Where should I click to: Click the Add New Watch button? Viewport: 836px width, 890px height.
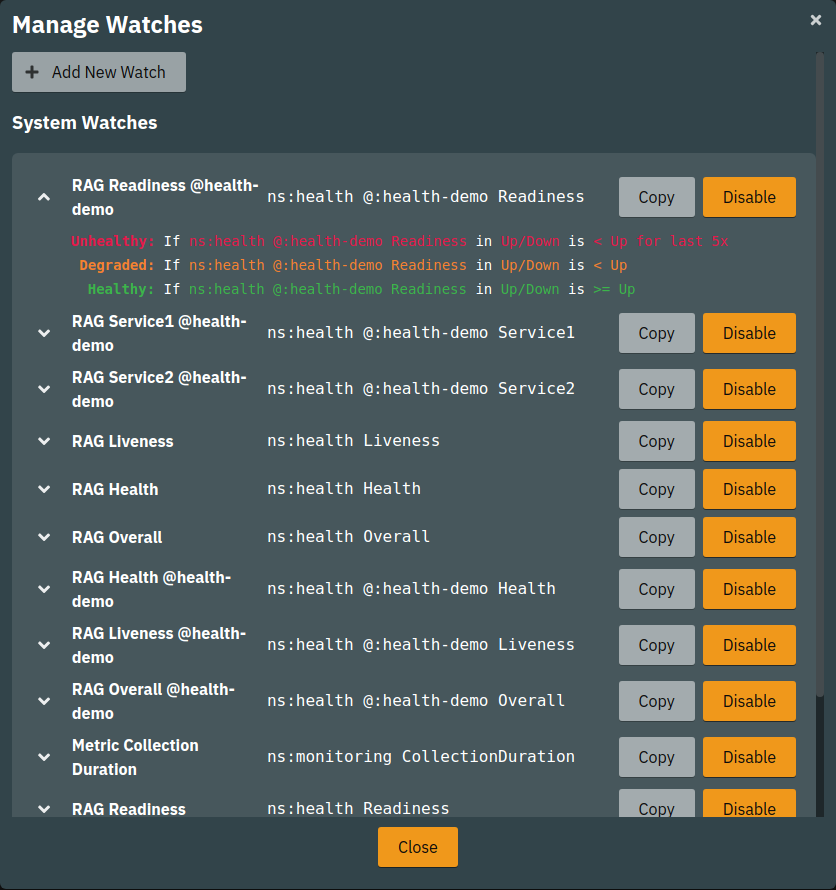99,72
